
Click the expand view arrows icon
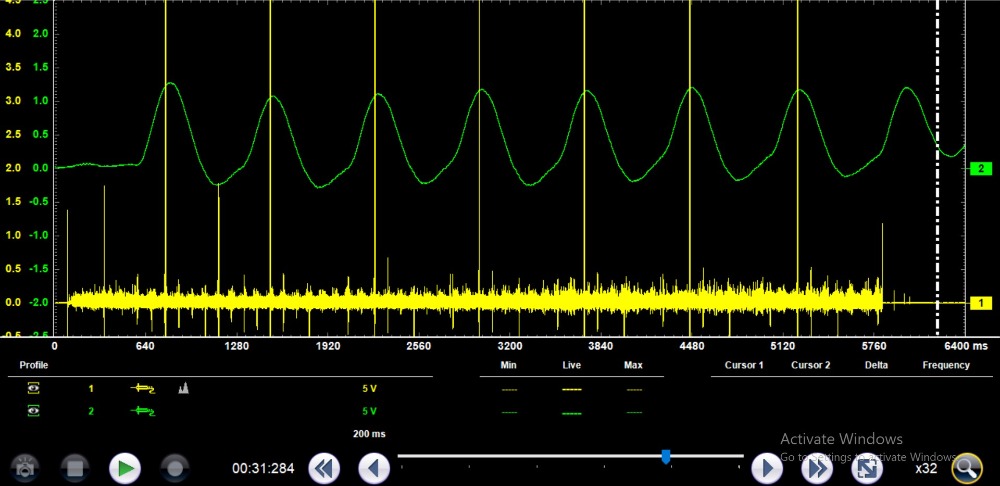click(x=868, y=467)
